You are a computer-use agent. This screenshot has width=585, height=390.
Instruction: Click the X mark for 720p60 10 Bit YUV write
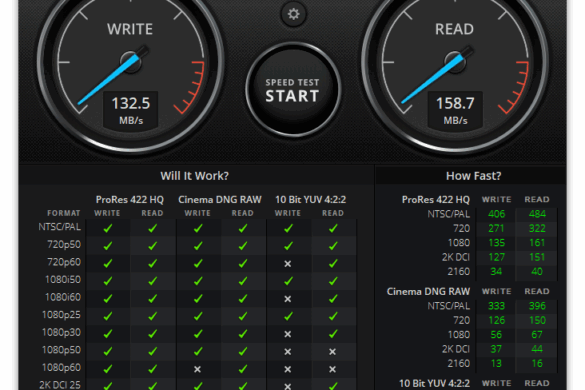(x=288, y=264)
